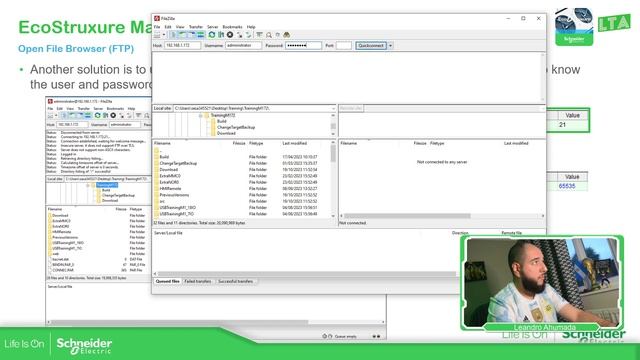640x360 pixels.
Task: Open the Quickconnect history dropdown arrow
Action: (x=390, y=46)
